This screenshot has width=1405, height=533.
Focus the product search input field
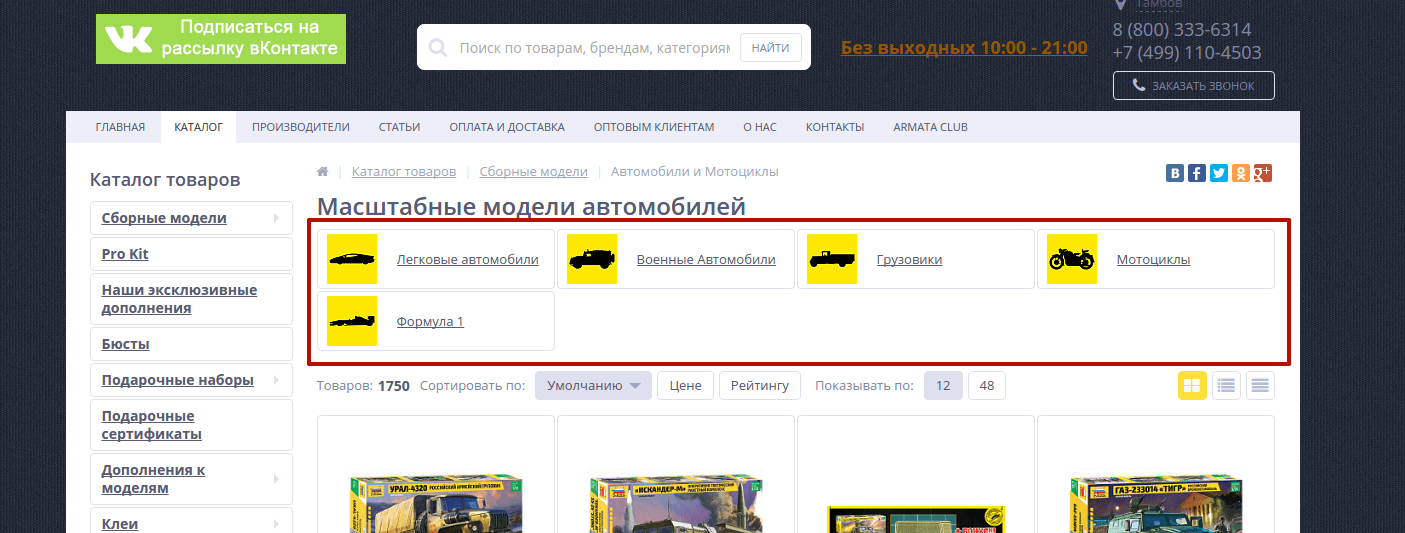tap(594, 47)
